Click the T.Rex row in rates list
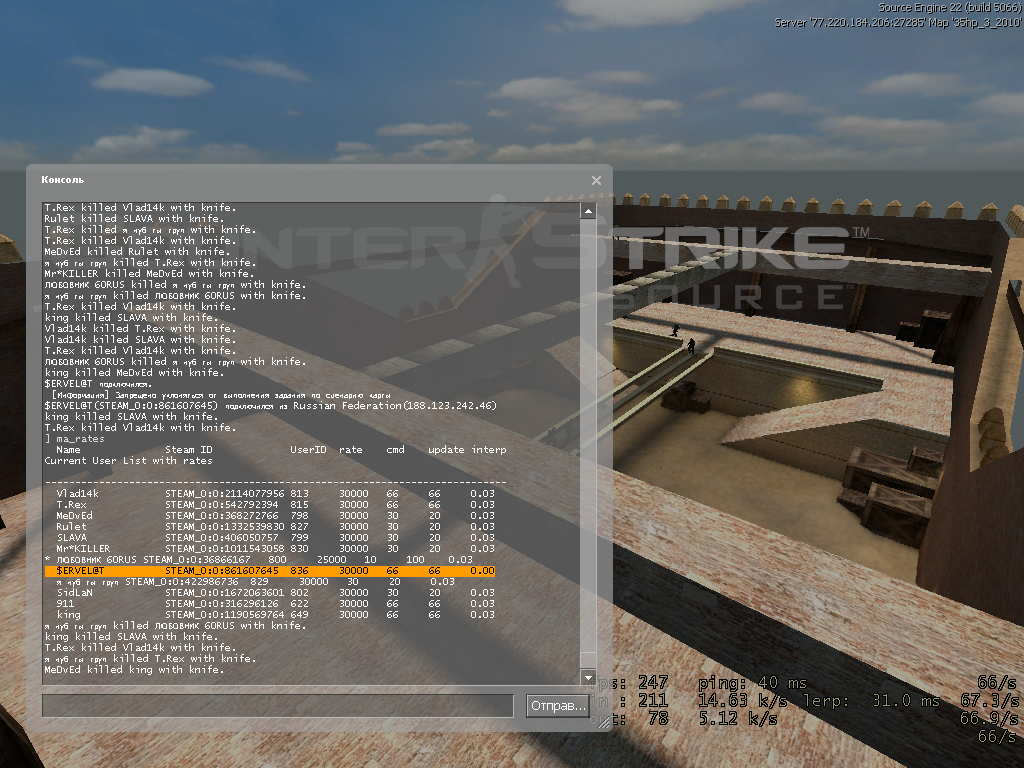The image size is (1024, 768). (x=275, y=505)
